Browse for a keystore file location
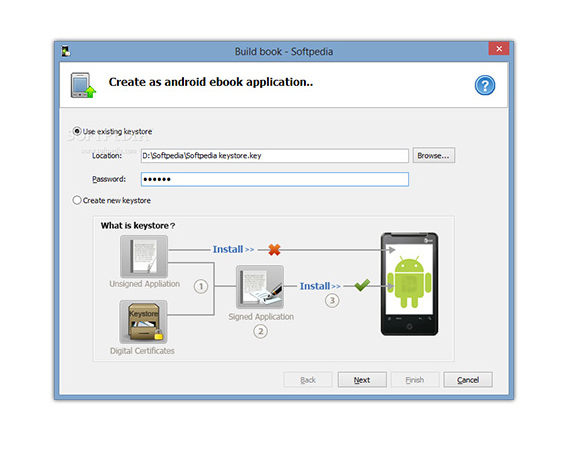 coord(433,156)
